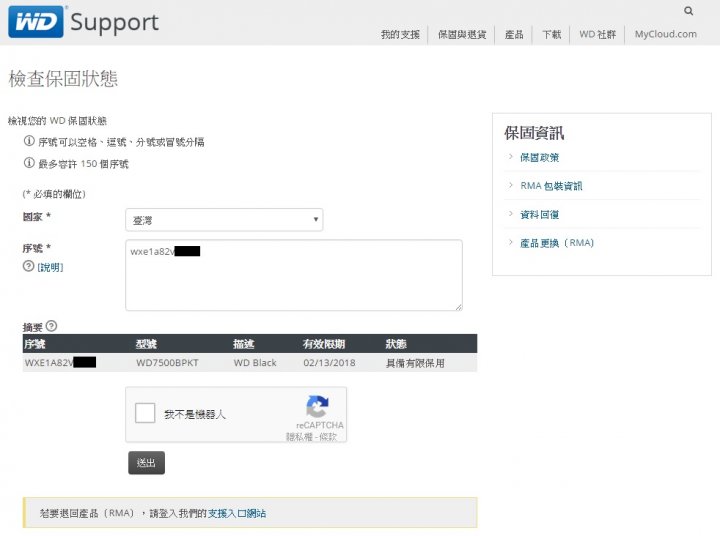Grab the textarea resize handle corner

click(459, 307)
